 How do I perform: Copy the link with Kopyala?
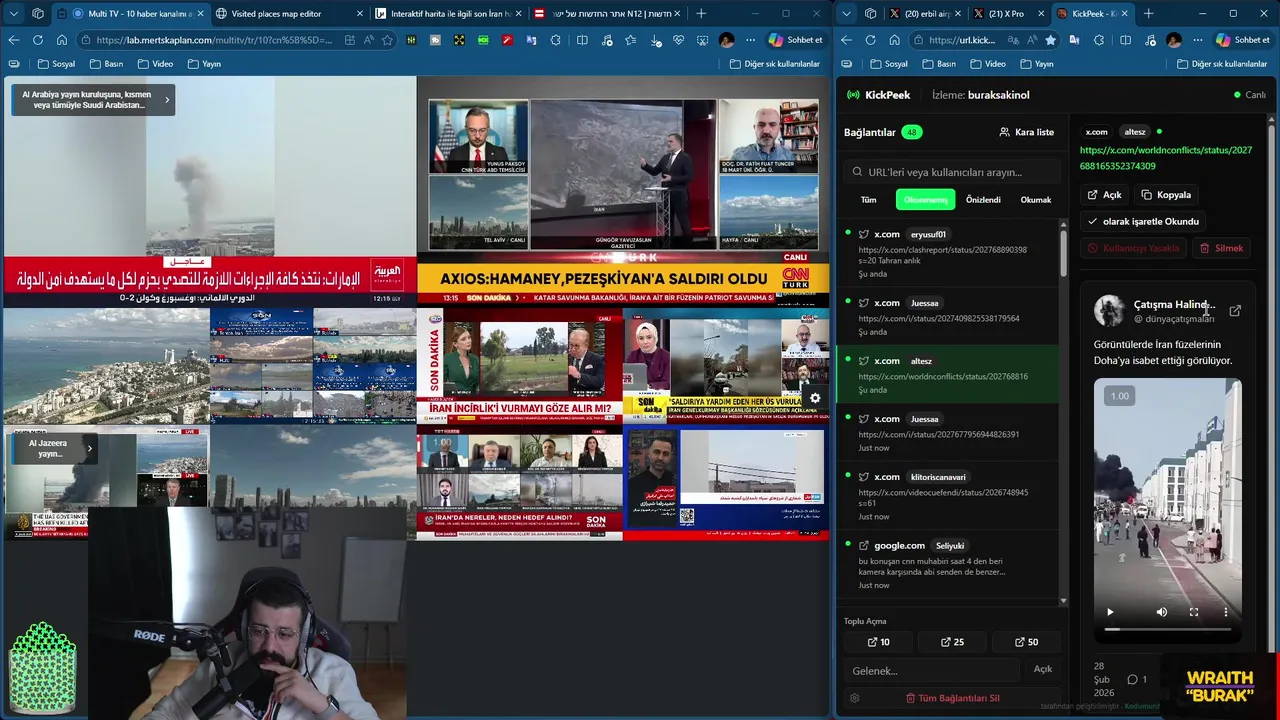[1166, 195]
